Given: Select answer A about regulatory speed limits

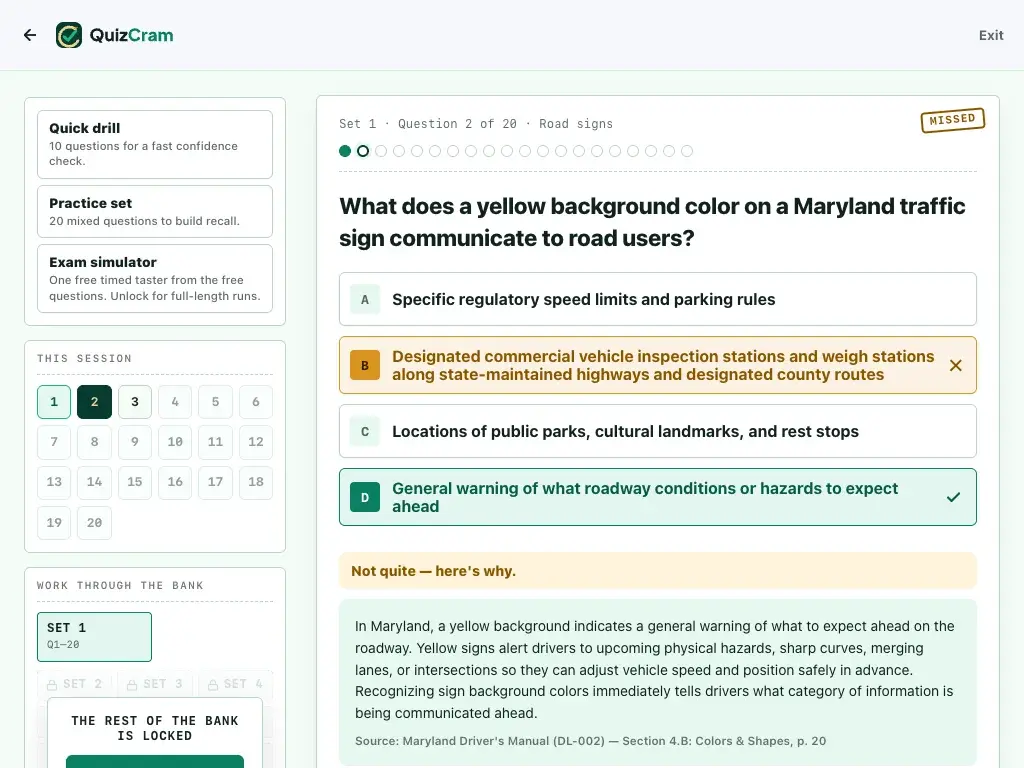Looking at the screenshot, I should [x=658, y=299].
